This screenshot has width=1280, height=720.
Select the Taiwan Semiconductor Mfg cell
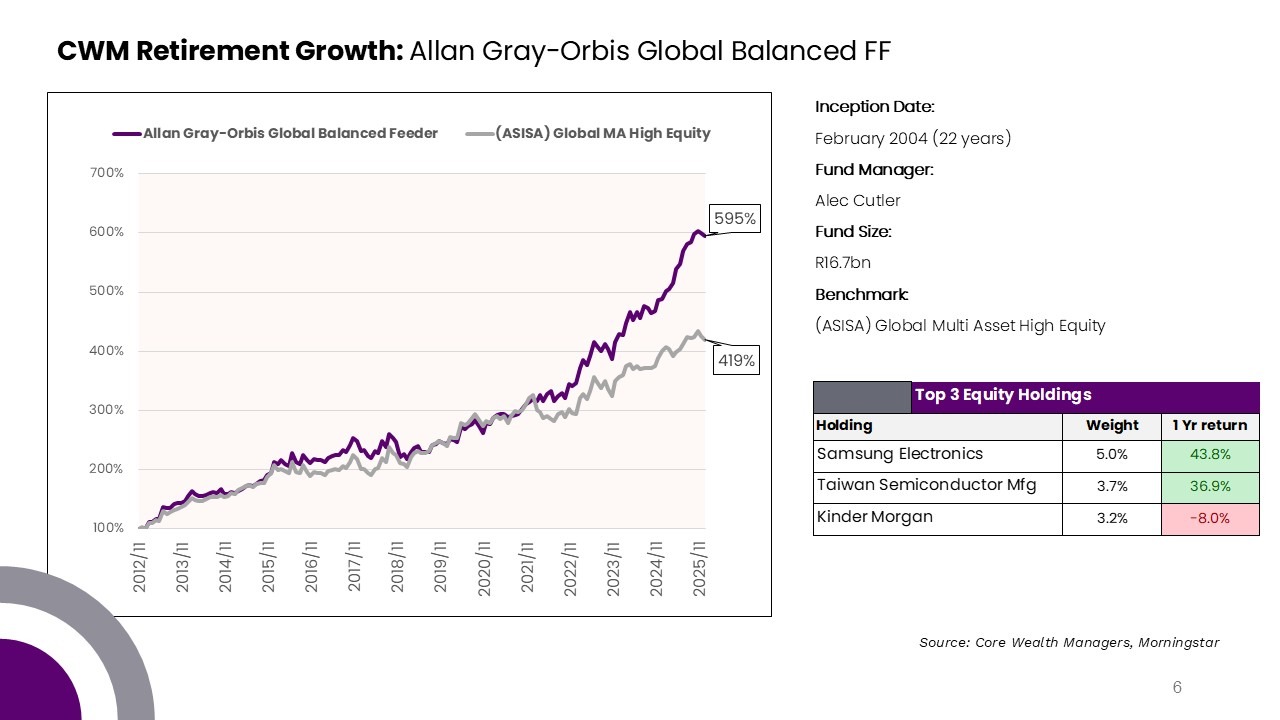click(x=926, y=487)
